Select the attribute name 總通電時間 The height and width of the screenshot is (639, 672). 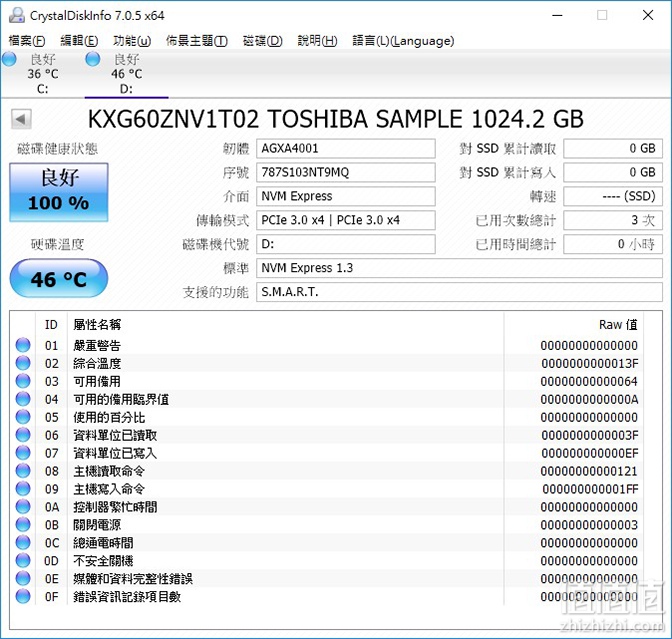(103, 543)
